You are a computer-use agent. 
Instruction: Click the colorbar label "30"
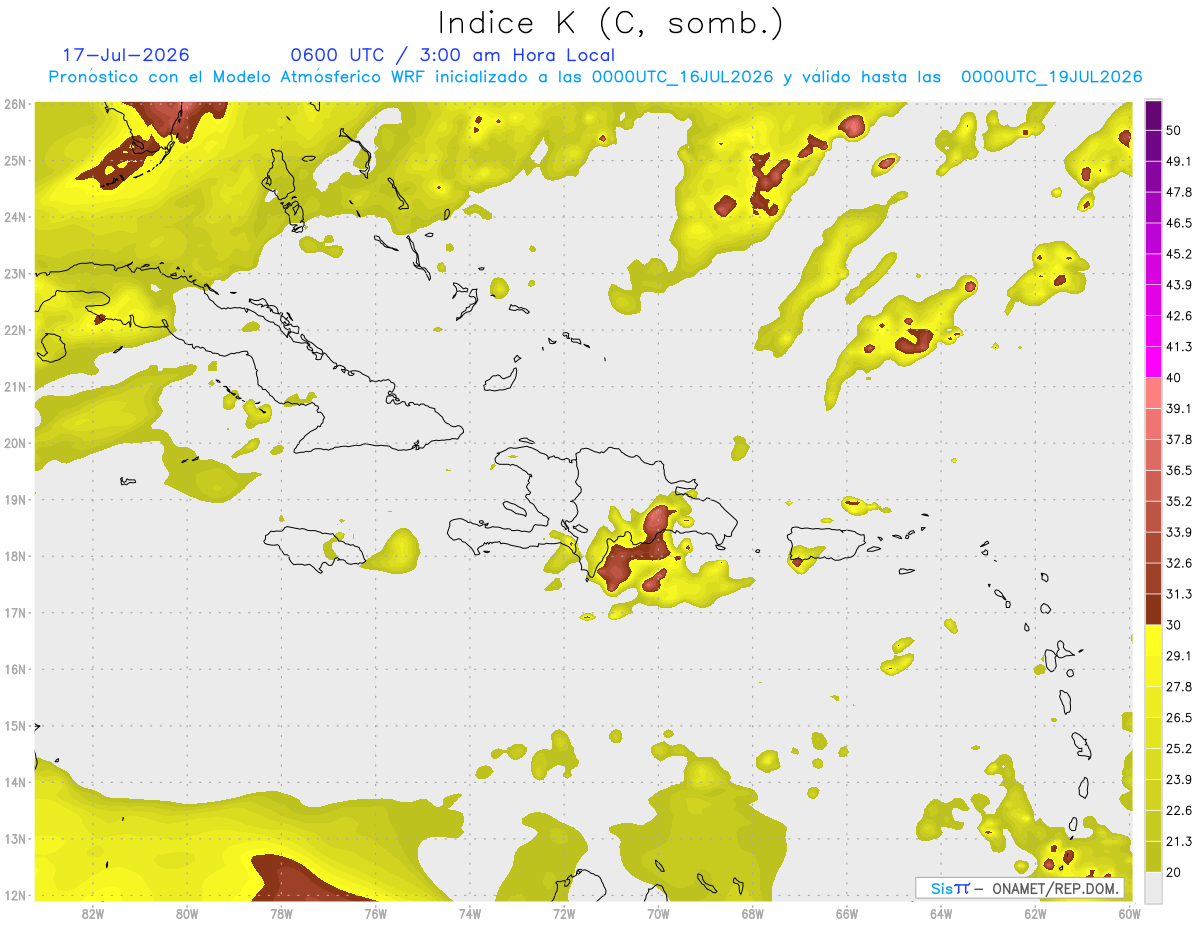point(1174,625)
